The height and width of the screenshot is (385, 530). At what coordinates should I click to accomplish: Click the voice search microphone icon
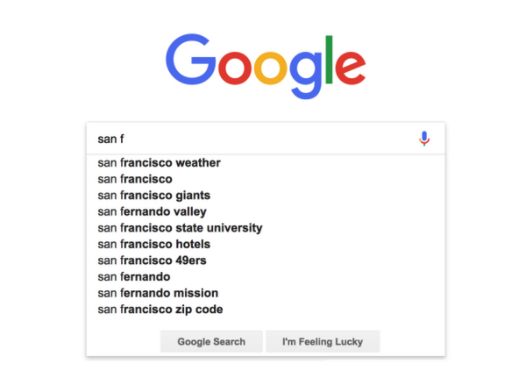click(x=424, y=139)
